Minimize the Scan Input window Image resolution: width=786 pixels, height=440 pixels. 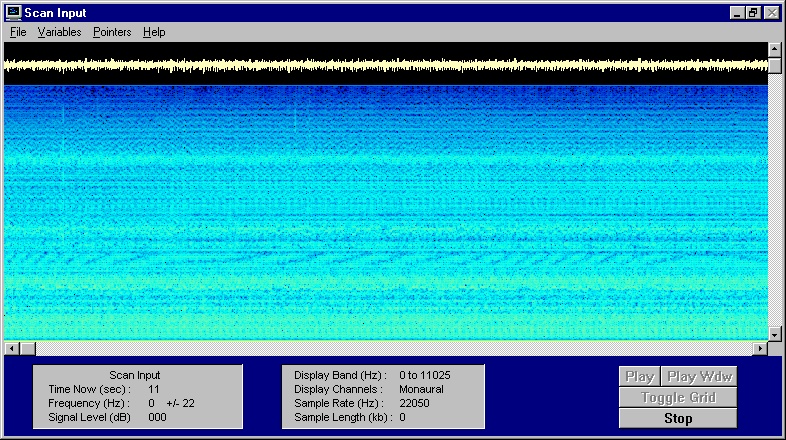(736, 13)
